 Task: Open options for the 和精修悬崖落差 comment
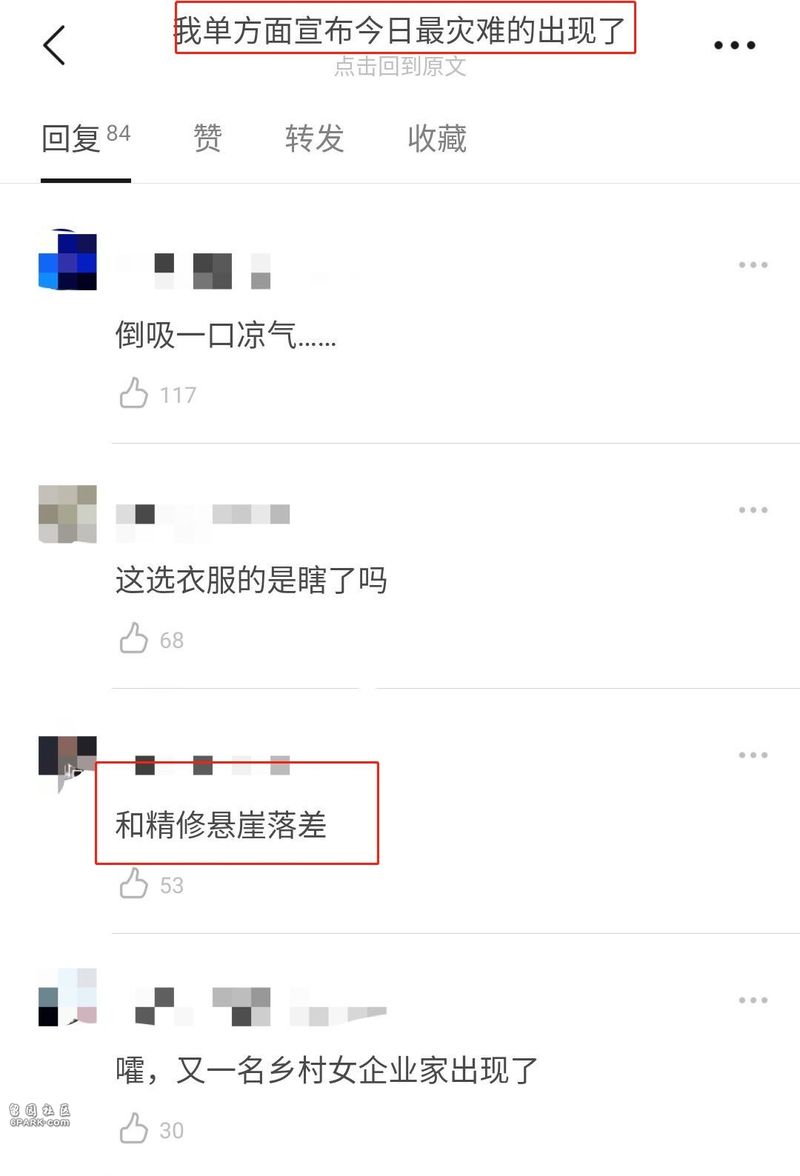click(x=753, y=755)
